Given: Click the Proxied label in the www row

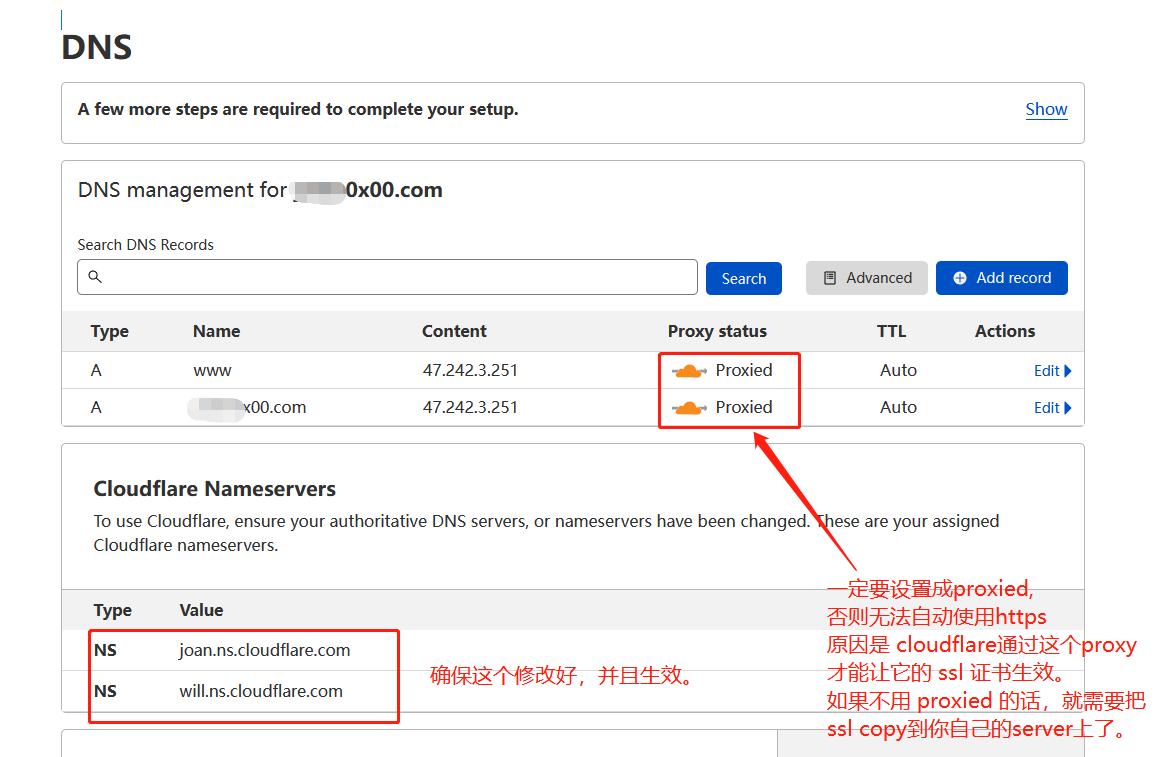Looking at the screenshot, I should point(744,370).
